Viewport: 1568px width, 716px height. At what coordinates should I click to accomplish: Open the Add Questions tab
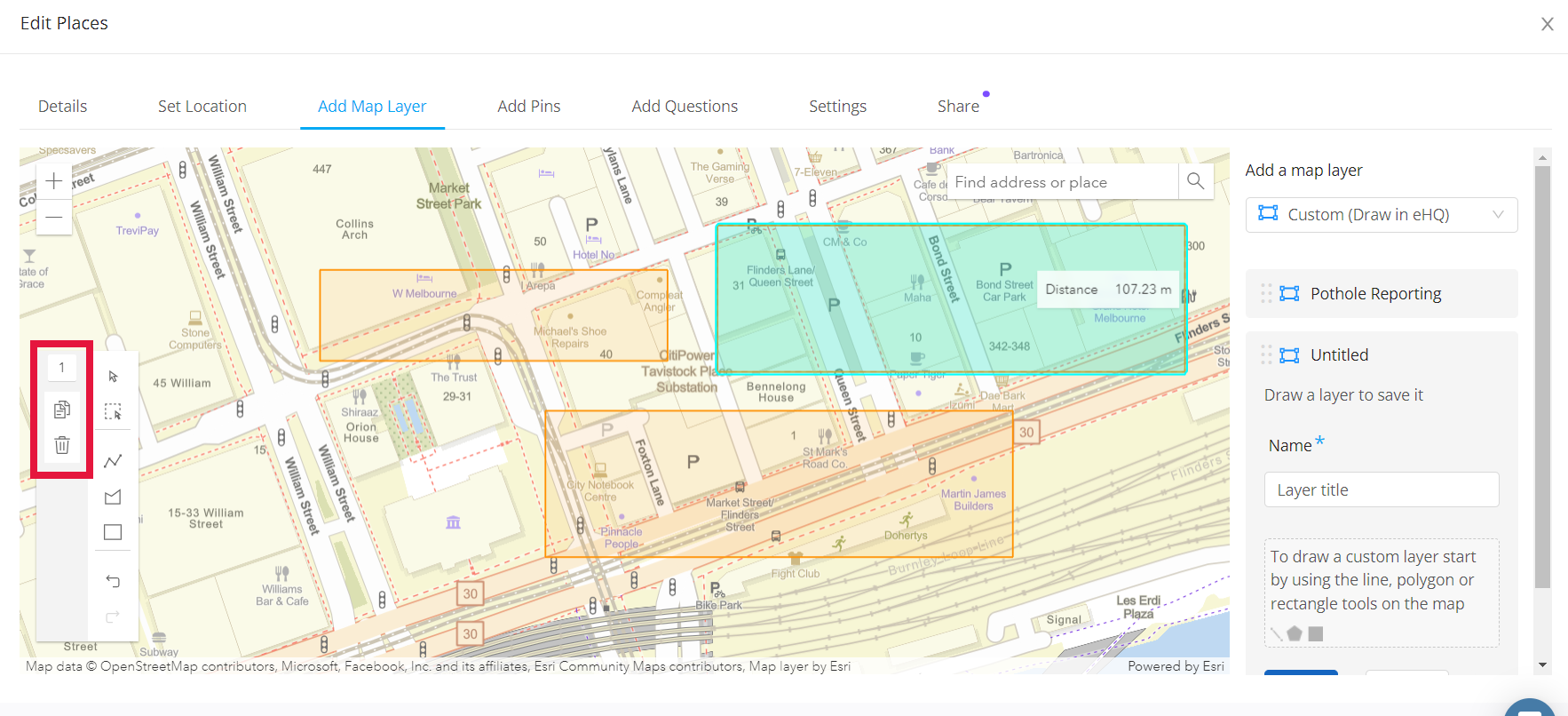pyautogui.click(x=685, y=106)
